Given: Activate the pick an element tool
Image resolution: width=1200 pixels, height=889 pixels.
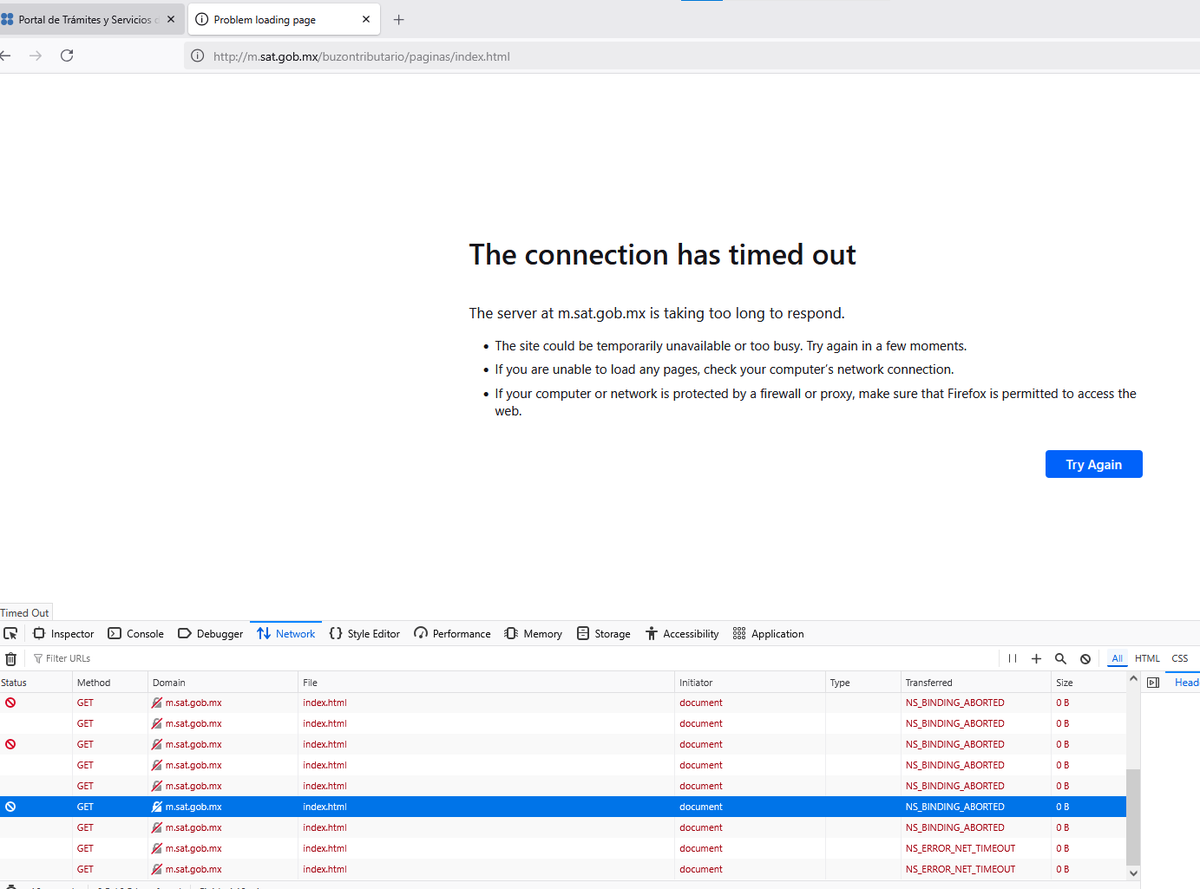Looking at the screenshot, I should pos(11,633).
